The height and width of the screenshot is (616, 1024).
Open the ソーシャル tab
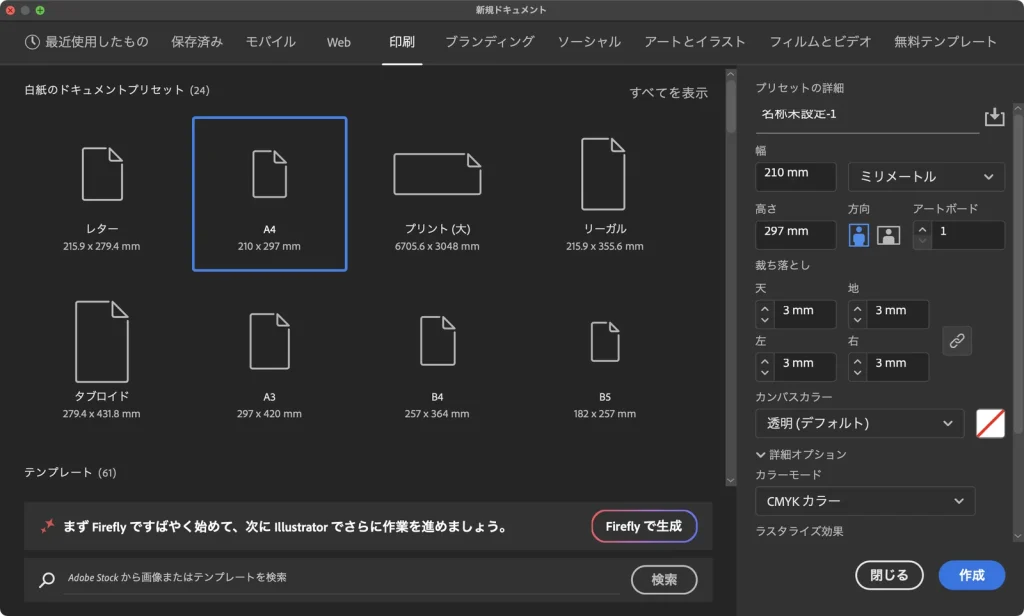[589, 42]
